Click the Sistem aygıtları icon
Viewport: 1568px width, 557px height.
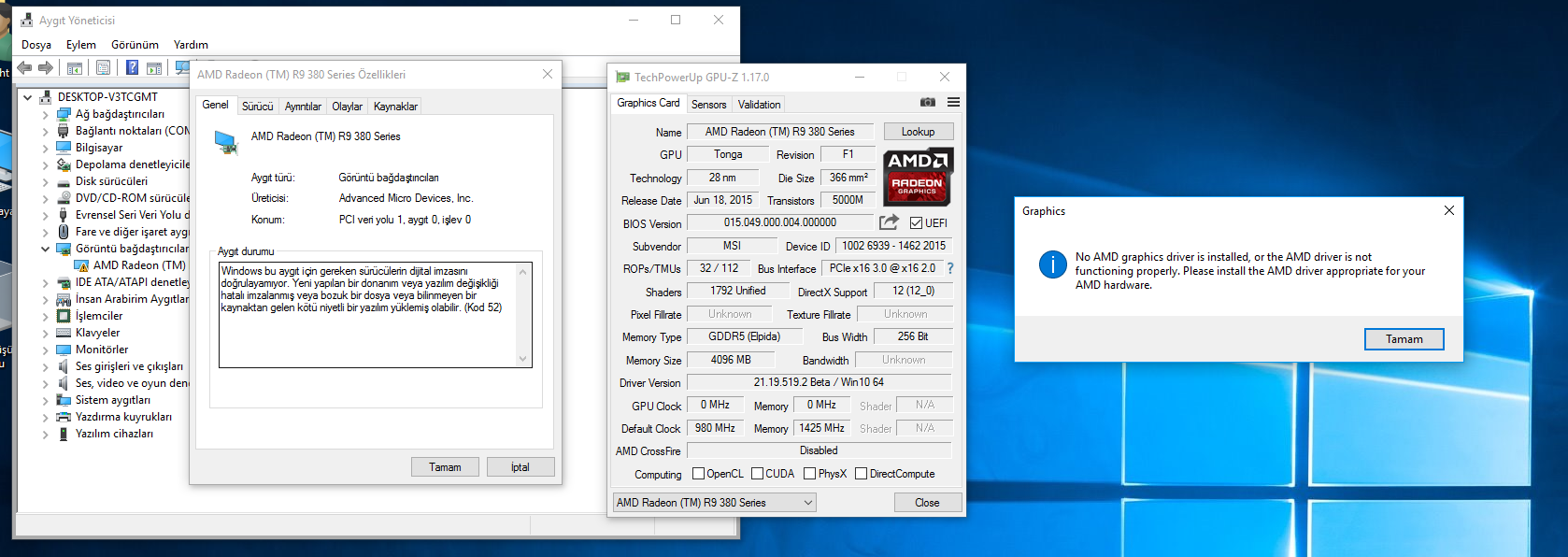[x=64, y=400]
